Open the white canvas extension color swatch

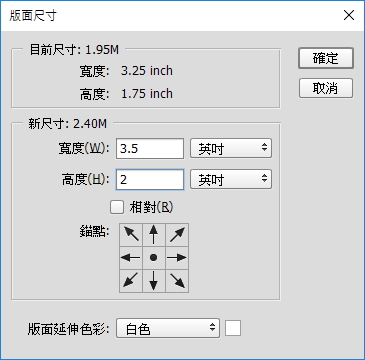(233, 328)
